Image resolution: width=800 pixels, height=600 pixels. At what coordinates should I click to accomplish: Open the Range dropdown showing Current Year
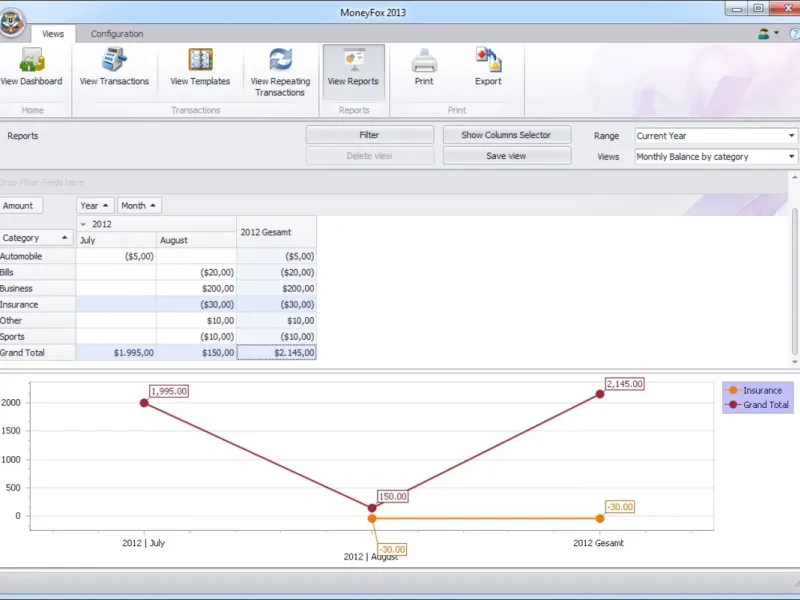click(715, 136)
